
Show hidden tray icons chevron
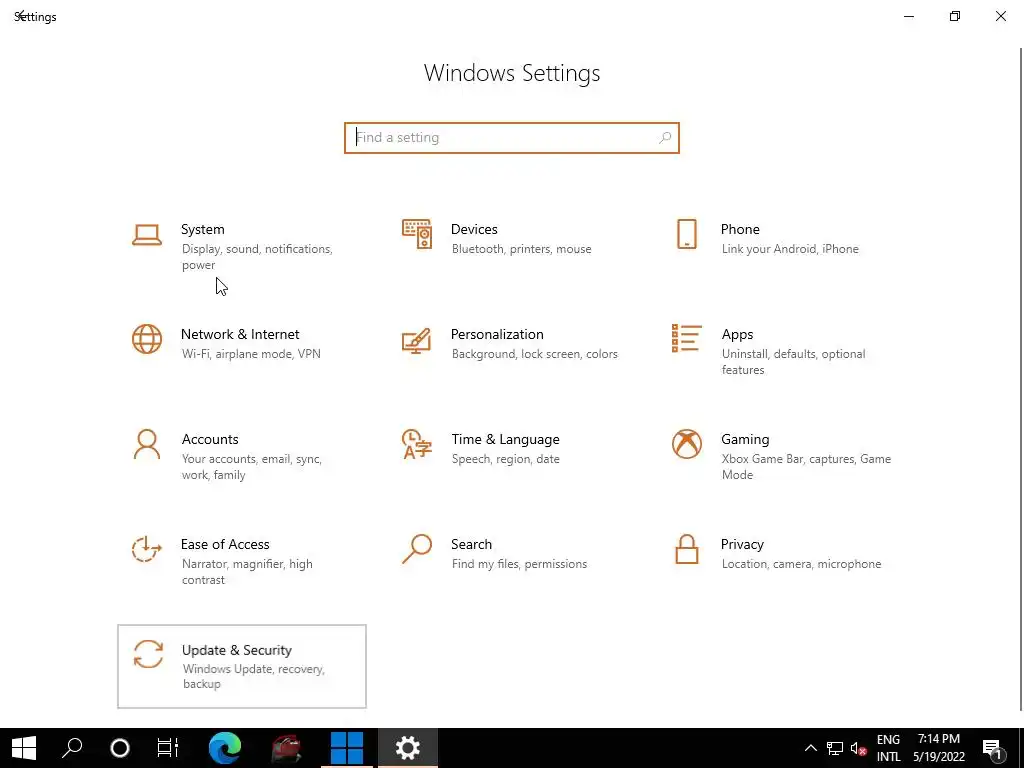coord(810,748)
